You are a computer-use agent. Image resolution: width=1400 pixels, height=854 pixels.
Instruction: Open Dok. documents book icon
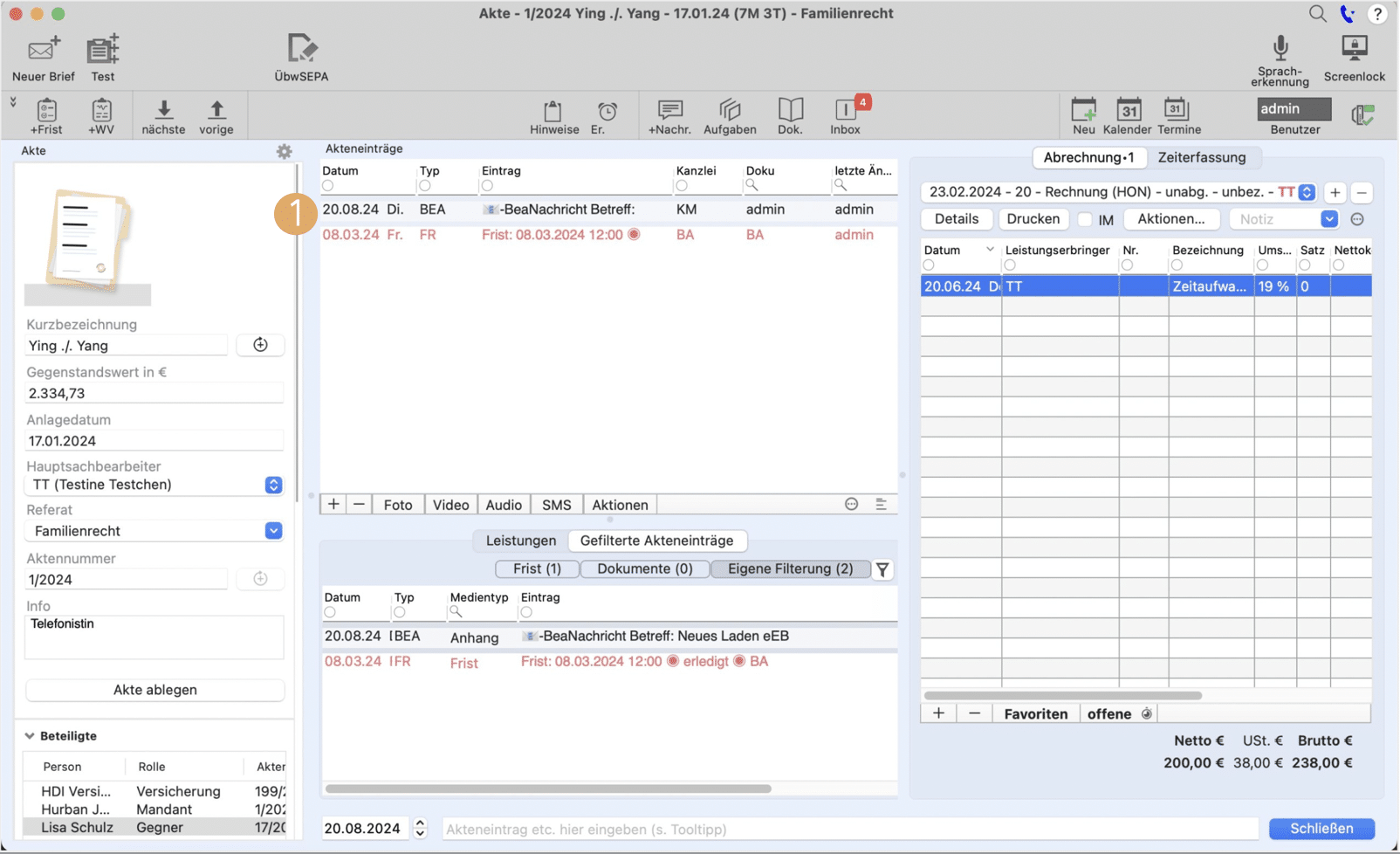(791, 110)
